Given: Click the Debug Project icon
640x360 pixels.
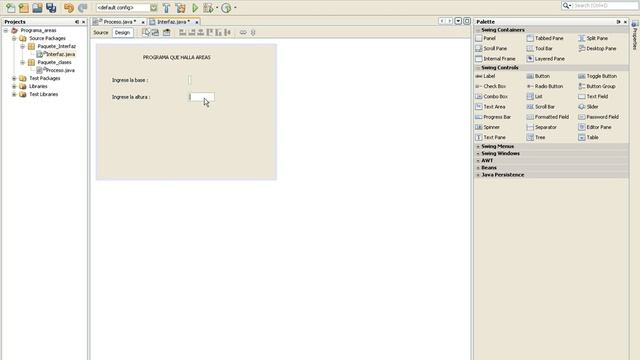Looking at the screenshot, I should [x=209, y=7].
